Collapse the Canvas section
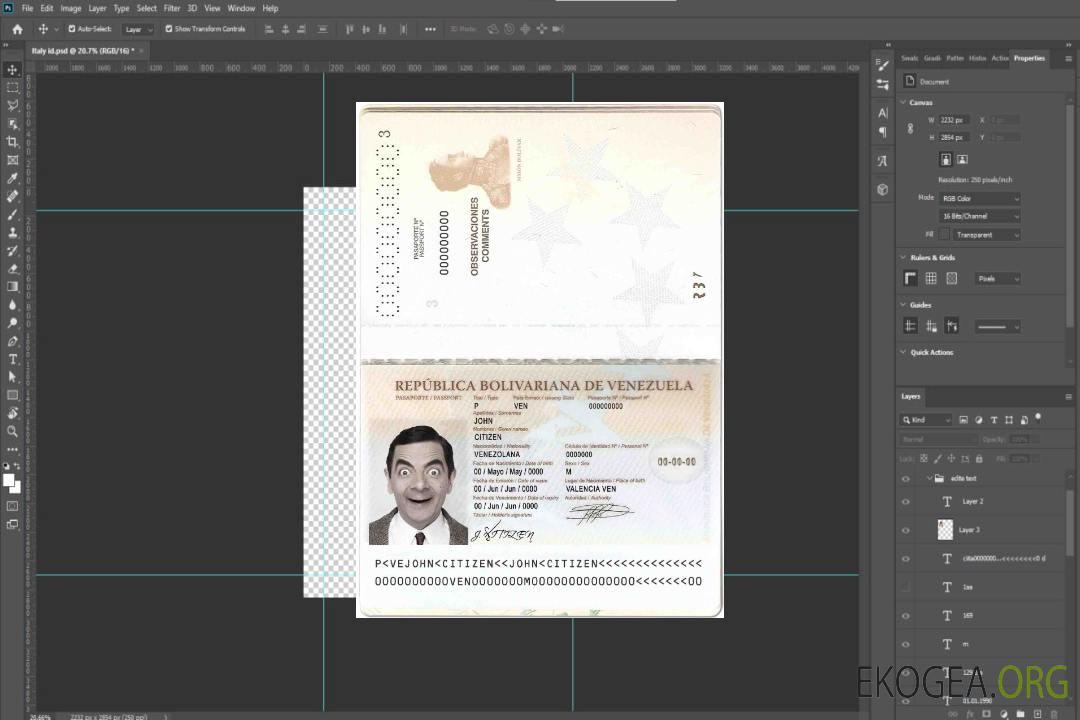The height and width of the screenshot is (720, 1080). tap(903, 102)
